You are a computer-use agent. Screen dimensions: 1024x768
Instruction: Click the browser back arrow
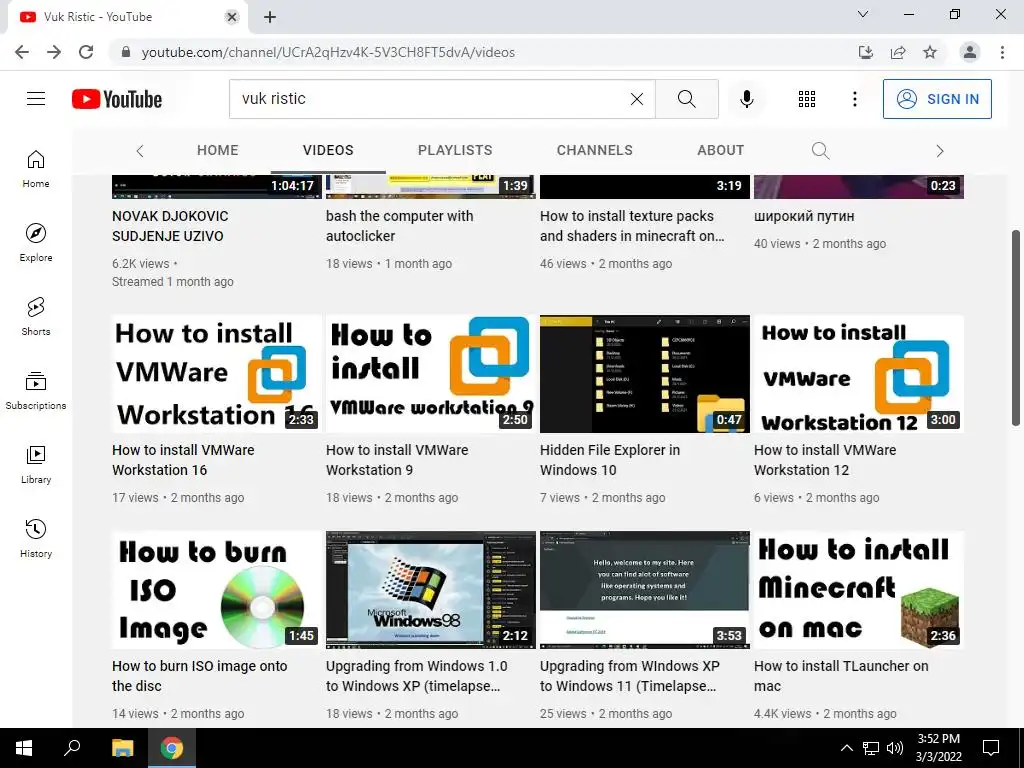click(x=22, y=52)
